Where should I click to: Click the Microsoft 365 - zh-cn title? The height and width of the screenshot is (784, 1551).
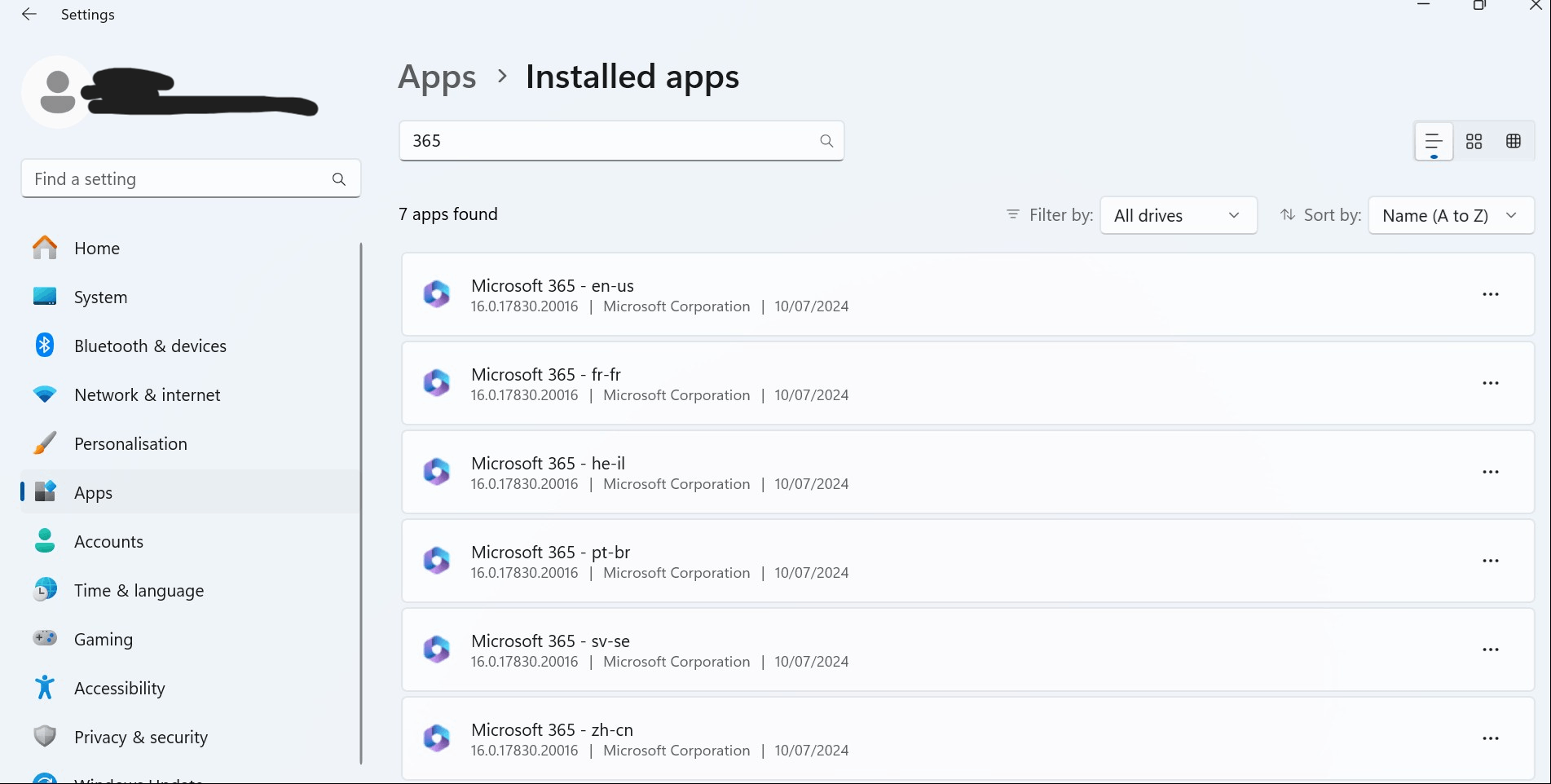point(552,730)
